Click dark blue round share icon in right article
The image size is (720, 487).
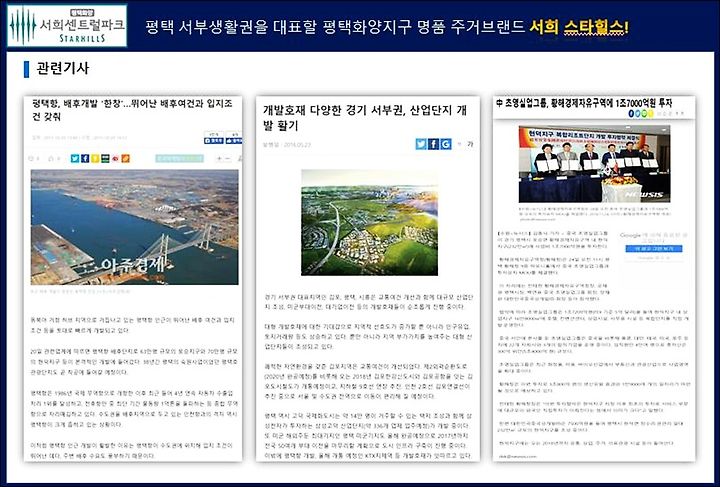click(631, 113)
